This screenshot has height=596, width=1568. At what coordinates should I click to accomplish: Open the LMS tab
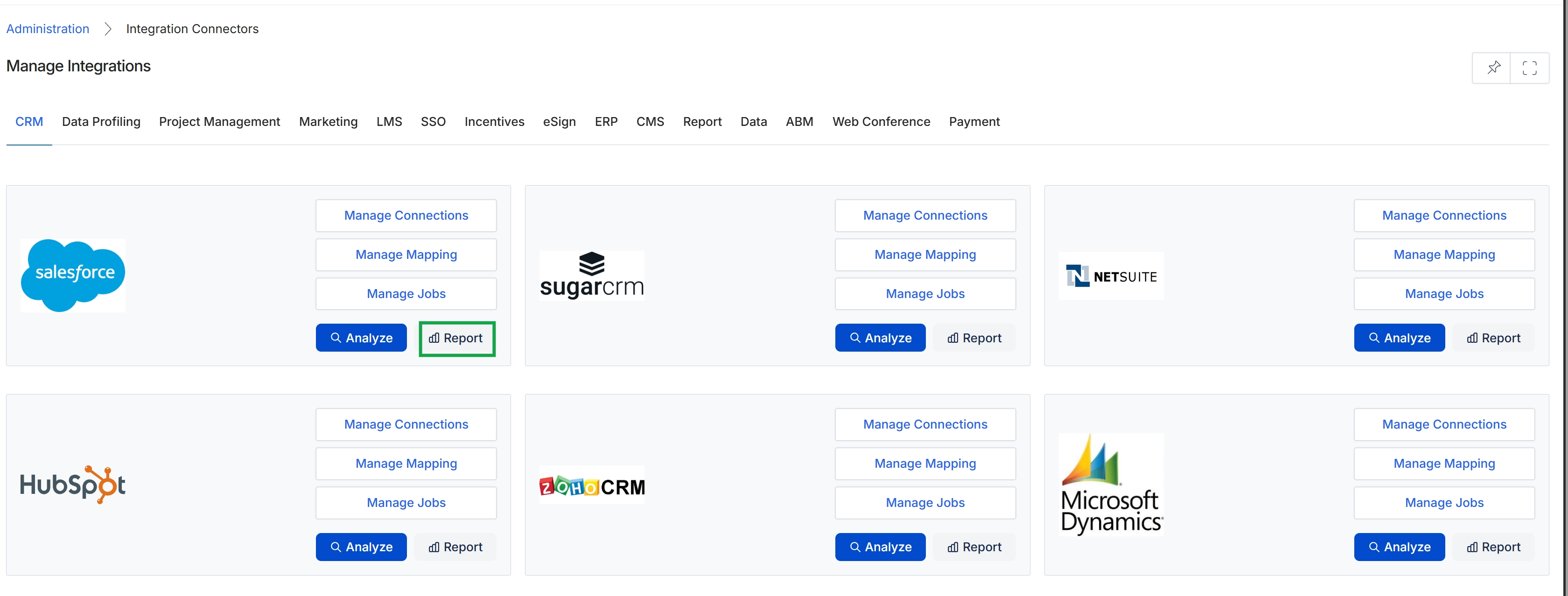389,122
